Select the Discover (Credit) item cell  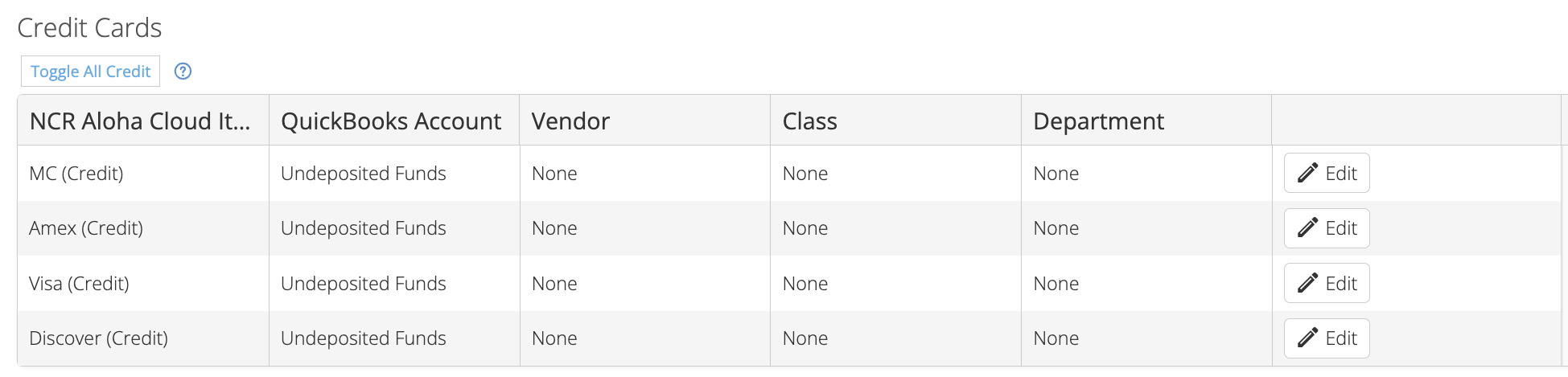[x=143, y=338]
